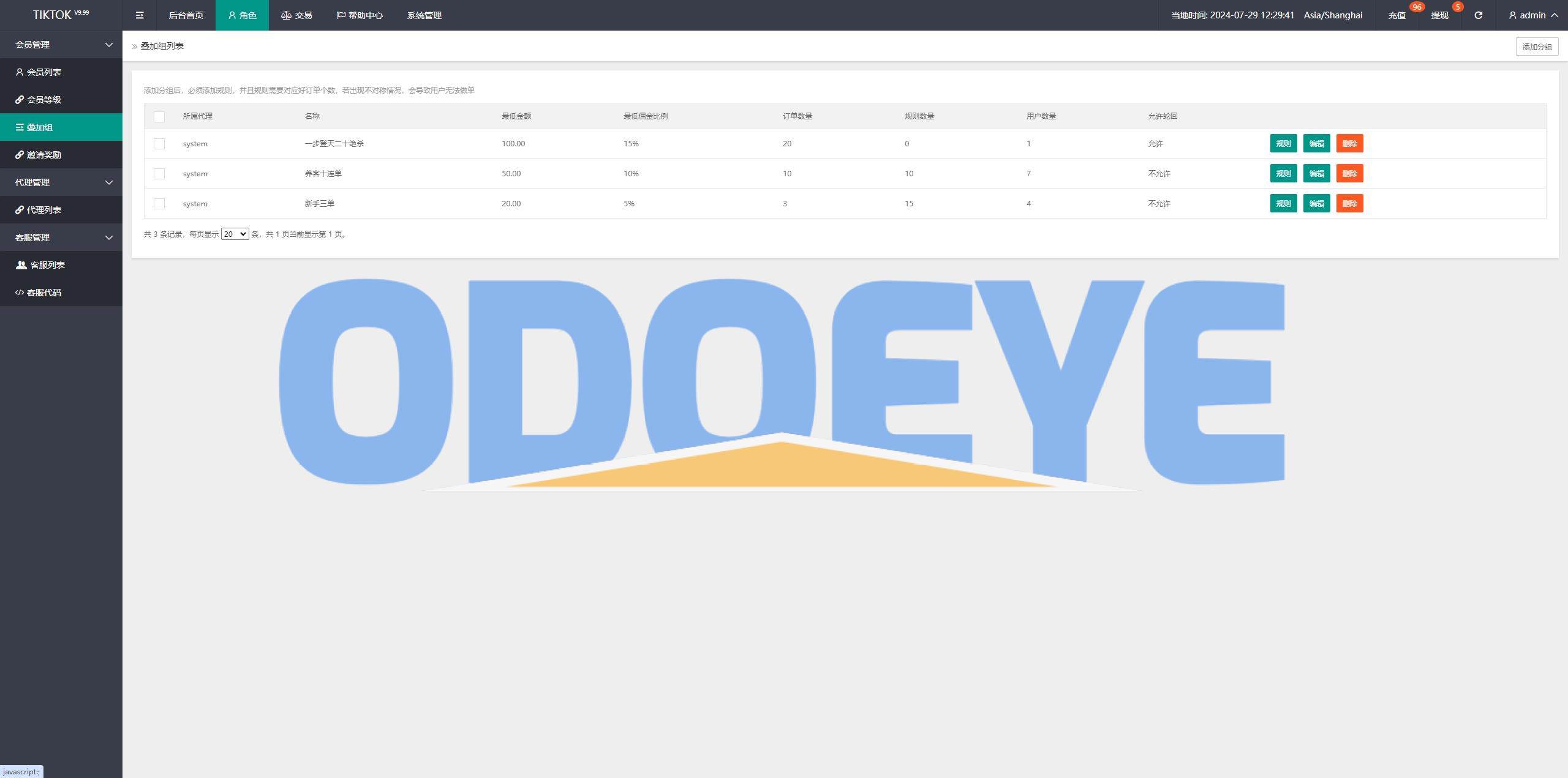Select page size dropdown showing 20
The width and height of the screenshot is (1568, 778).
[x=235, y=234]
